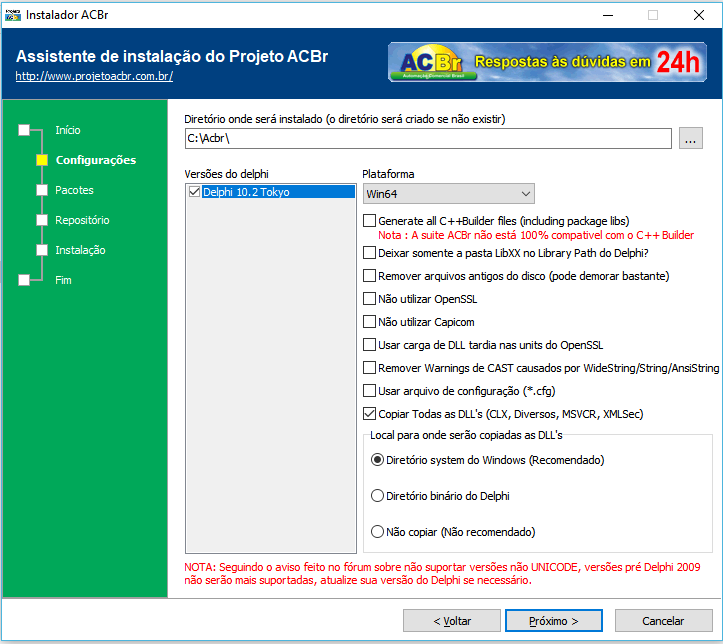Check Remover Warnings de CAST option

(369, 368)
